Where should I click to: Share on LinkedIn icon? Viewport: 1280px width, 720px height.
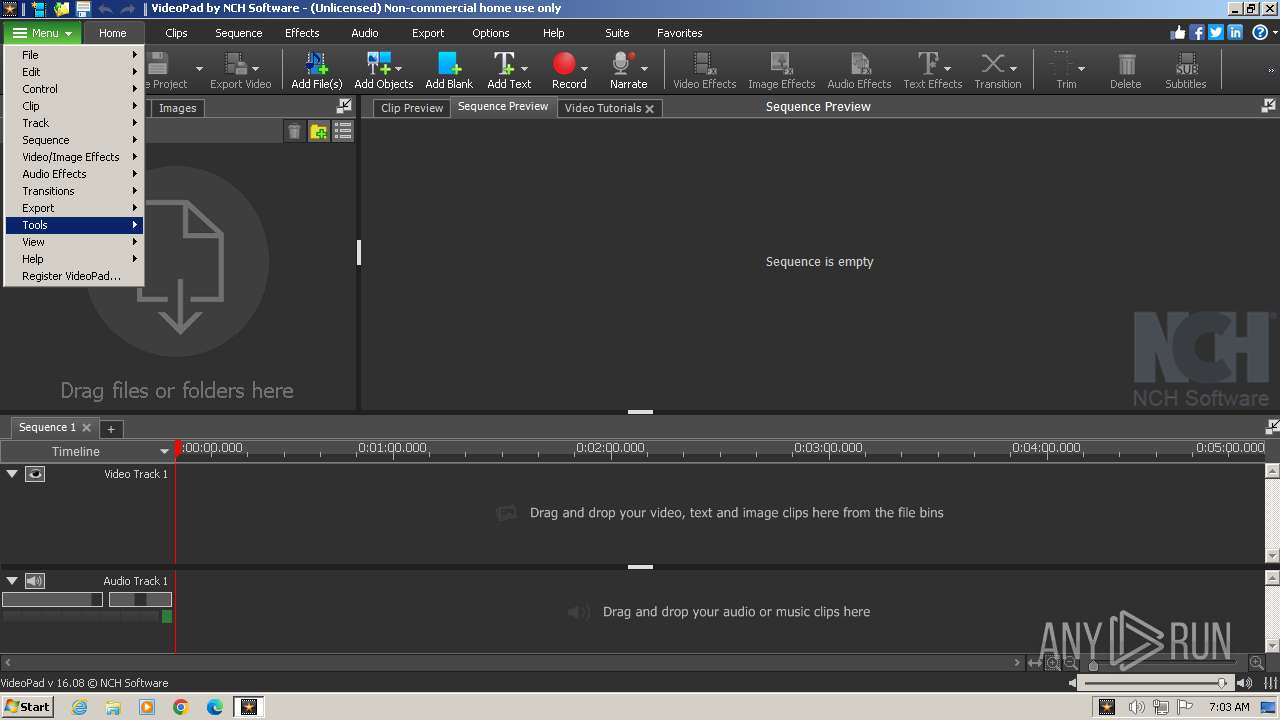point(1235,32)
